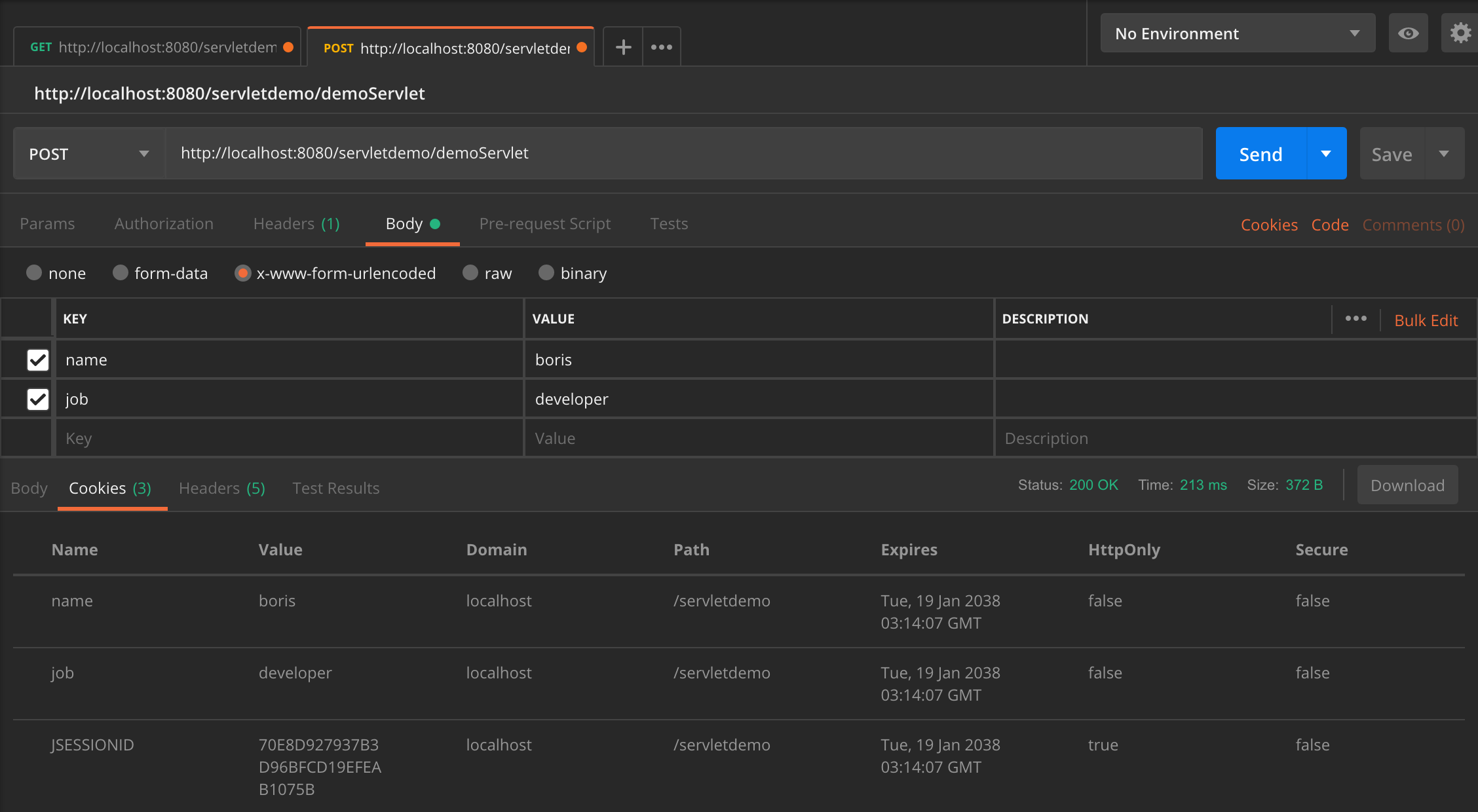Image resolution: width=1478 pixels, height=812 pixels.
Task: Uncheck the job parameter checkbox
Action: [x=38, y=399]
